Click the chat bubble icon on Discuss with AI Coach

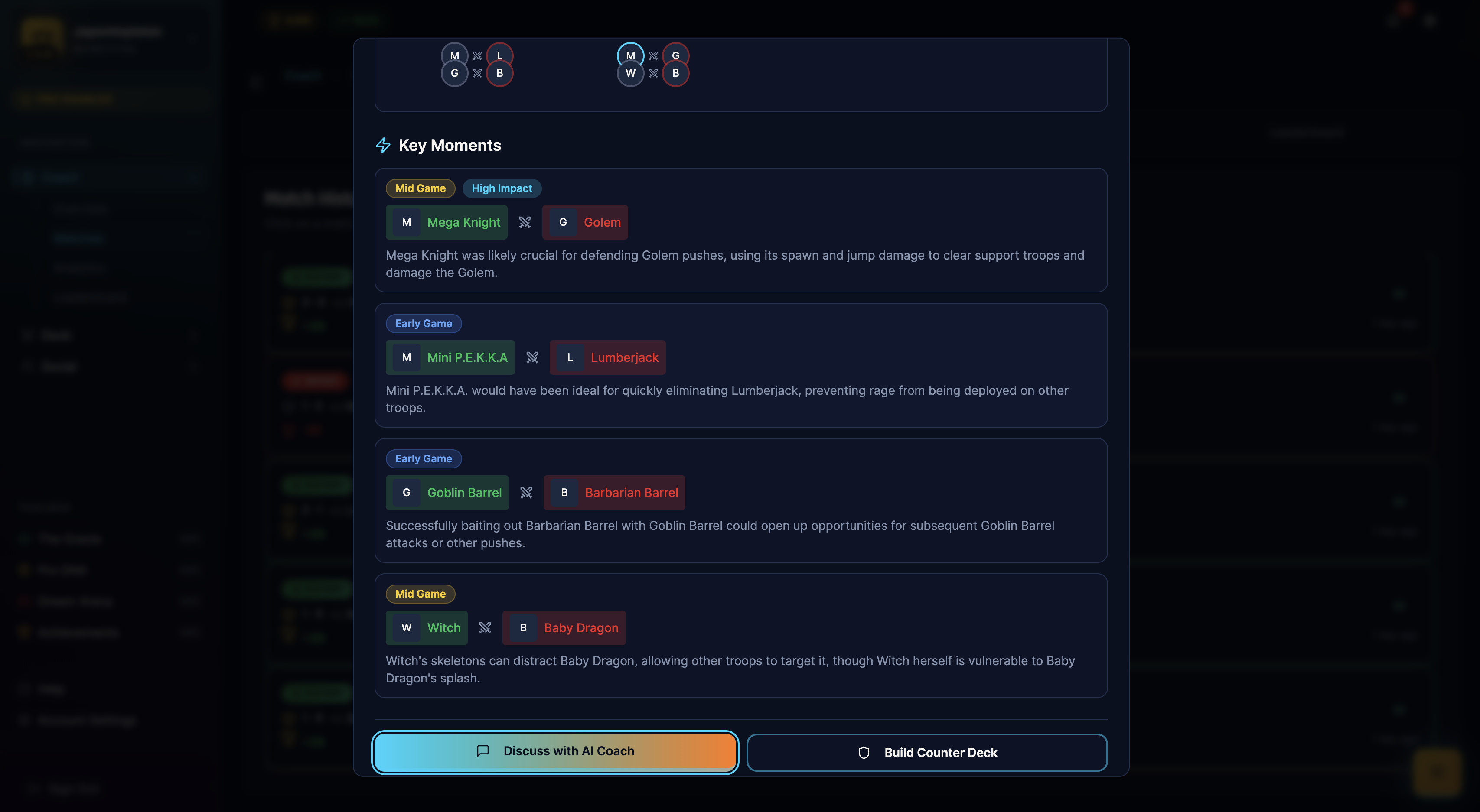click(482, 750)
